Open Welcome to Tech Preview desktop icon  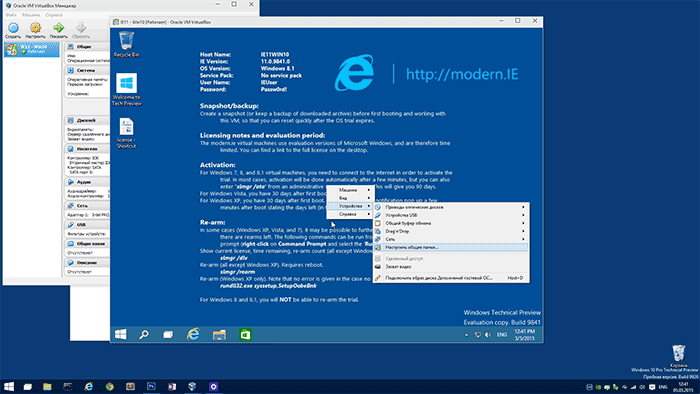[x=126, y=90]
